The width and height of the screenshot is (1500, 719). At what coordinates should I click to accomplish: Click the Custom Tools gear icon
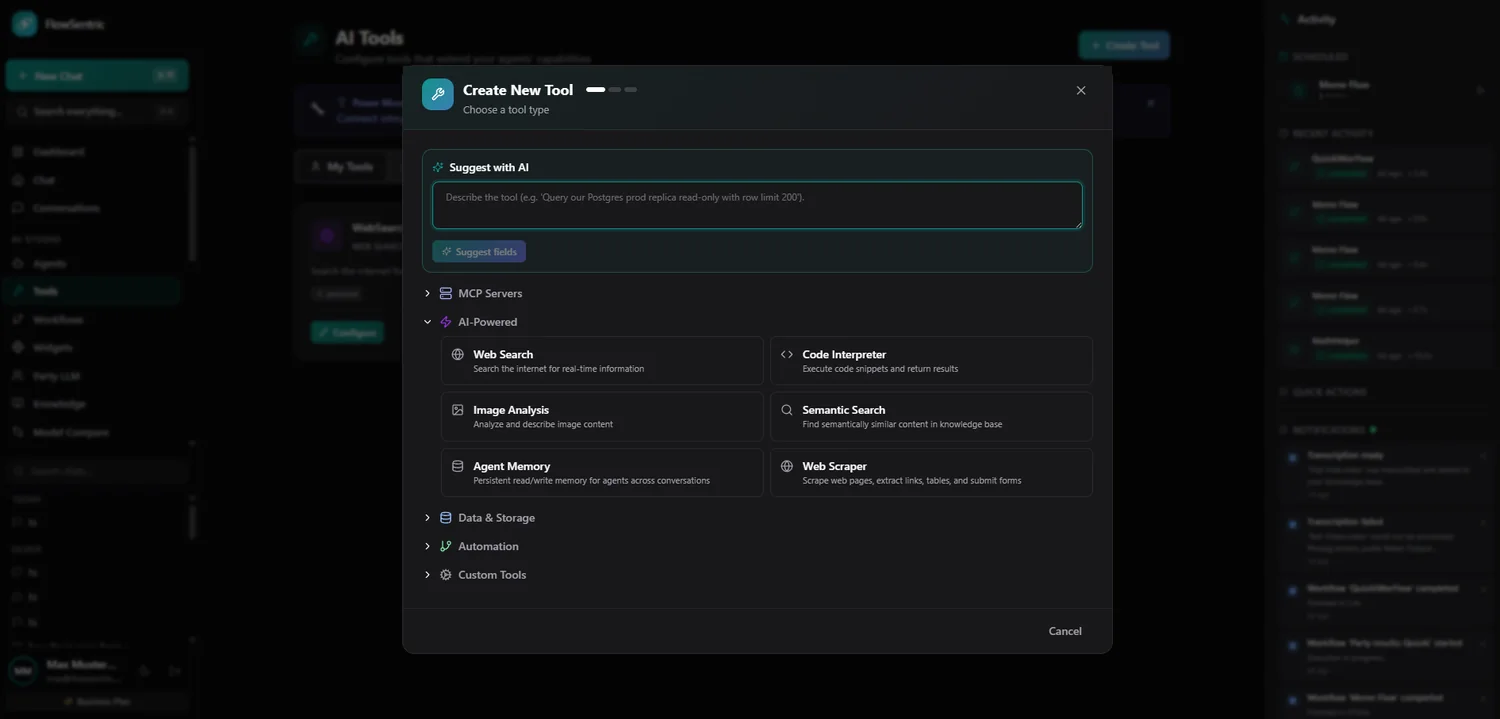[x=446, y=575]
